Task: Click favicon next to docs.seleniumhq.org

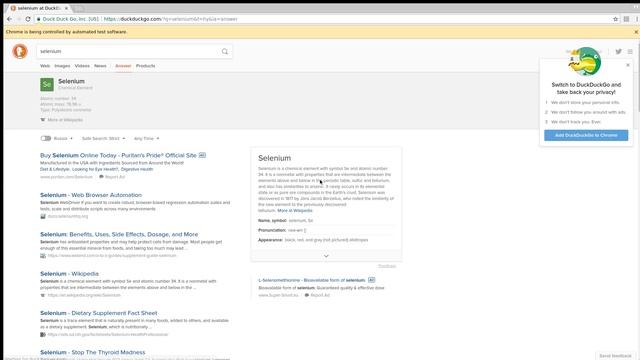Action: (x=43, y=216)
